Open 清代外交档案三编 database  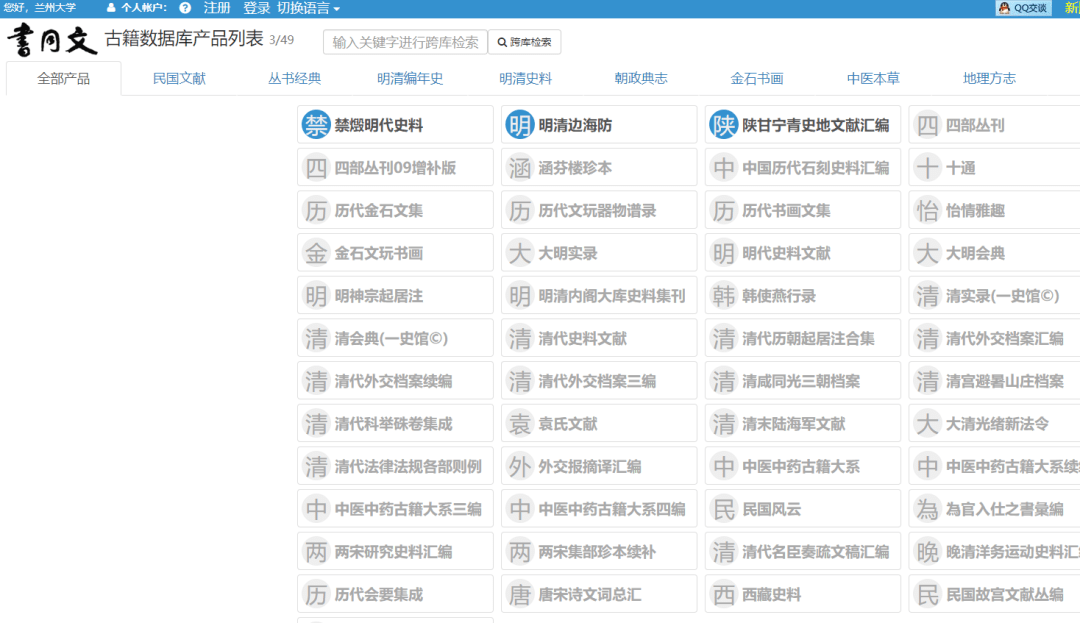pyautogui.click(x=599, y=381)
